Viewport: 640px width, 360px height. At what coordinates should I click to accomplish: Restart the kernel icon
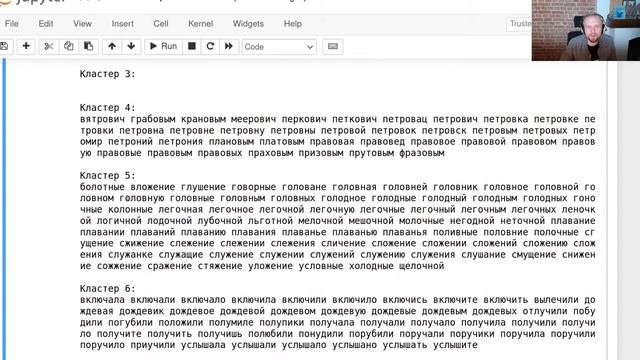pyautogui.click(x=210, y=47)
